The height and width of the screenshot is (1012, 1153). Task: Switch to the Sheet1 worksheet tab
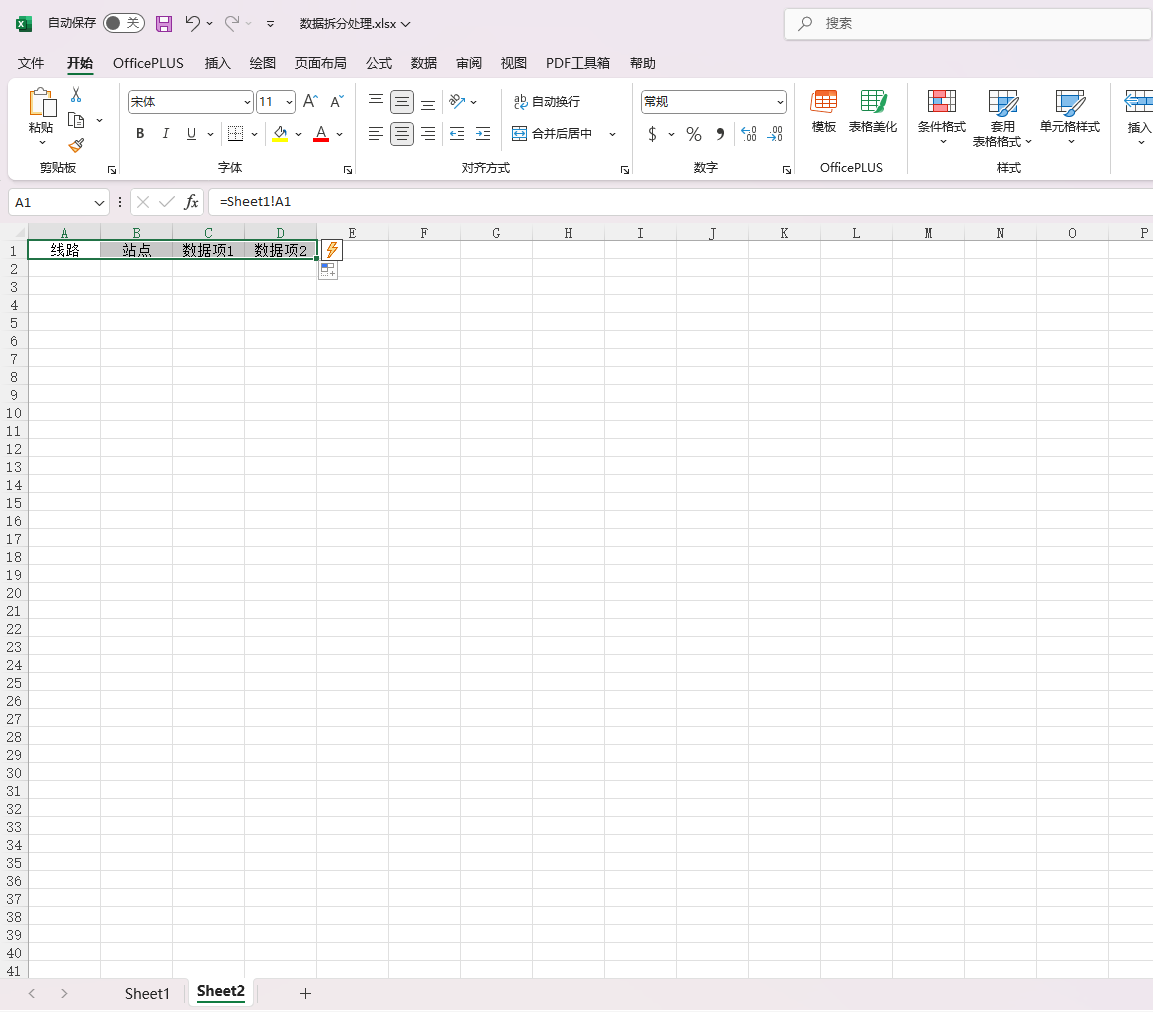coord(147,994)
